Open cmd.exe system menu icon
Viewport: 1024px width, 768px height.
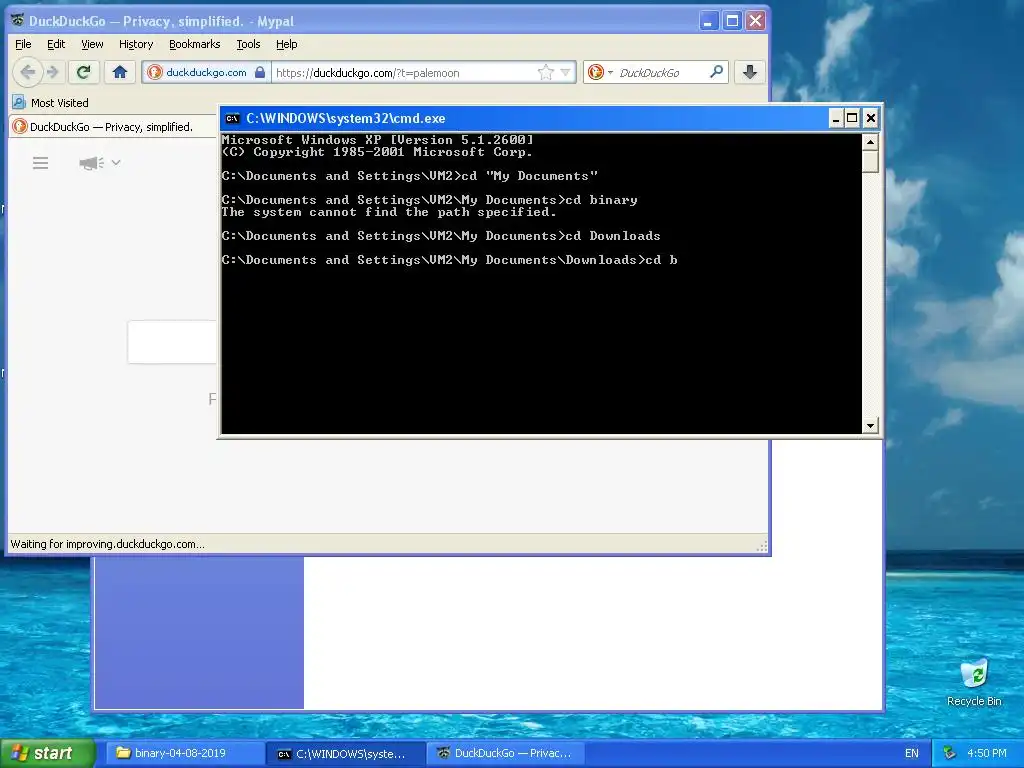[232, 118]
